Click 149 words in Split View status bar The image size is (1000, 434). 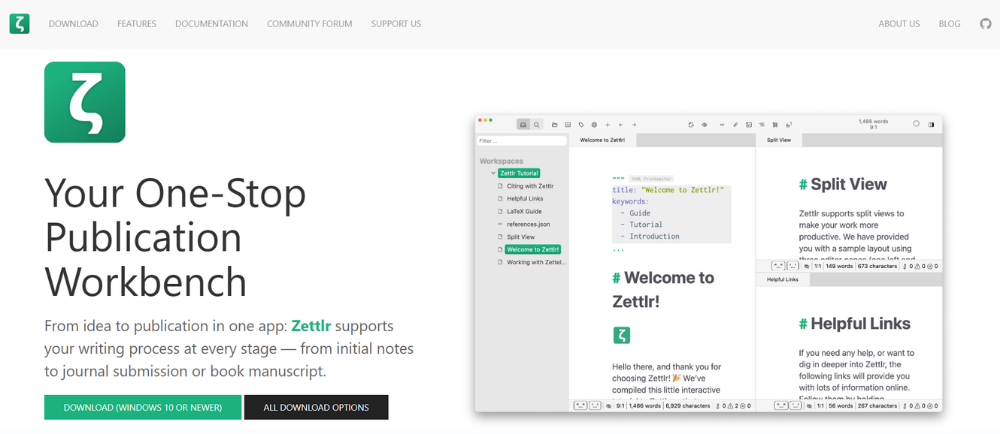click(x=840, y=266)
